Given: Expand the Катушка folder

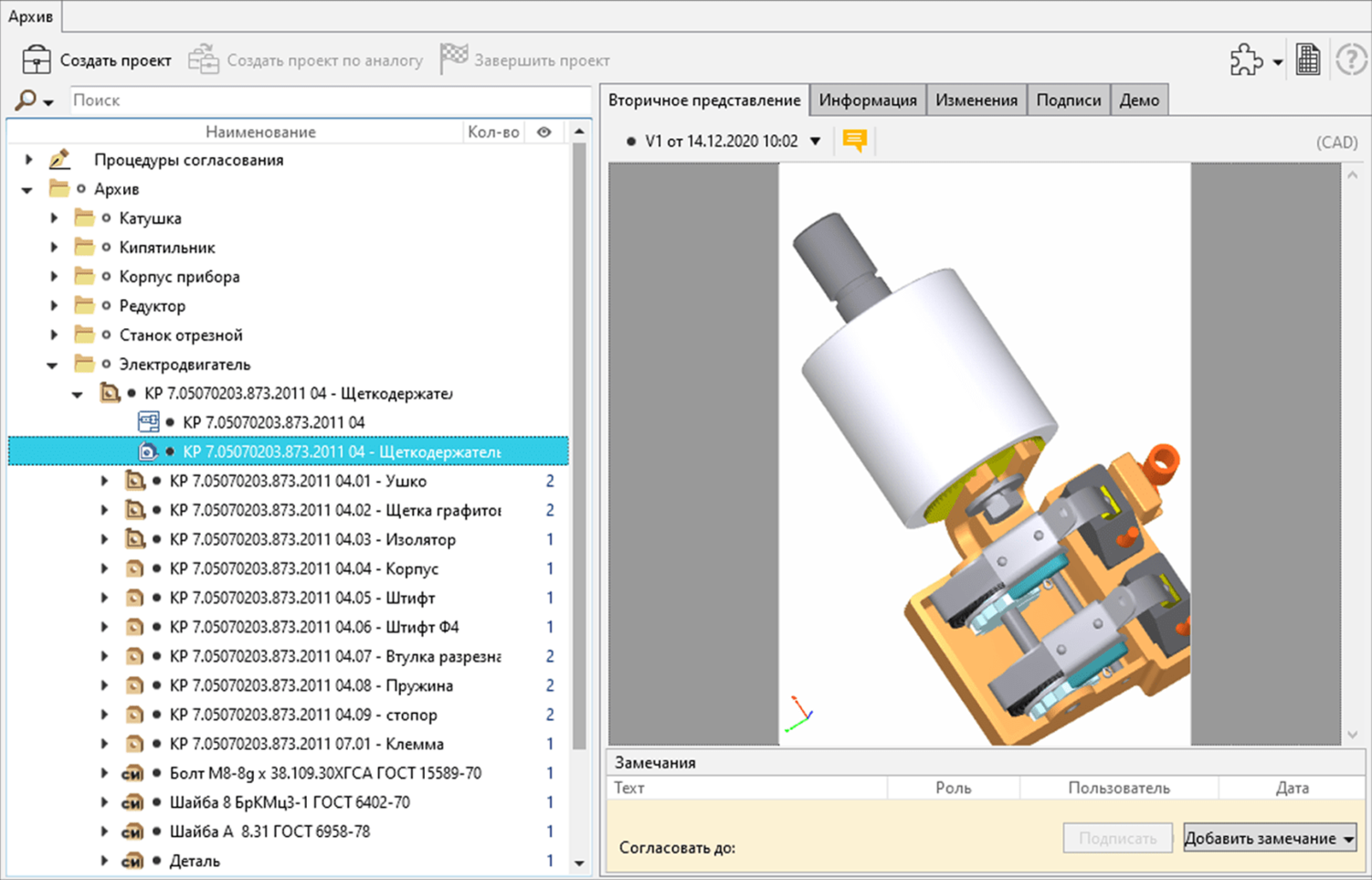Looking at the screenshot, I should [x=54, y=218].
